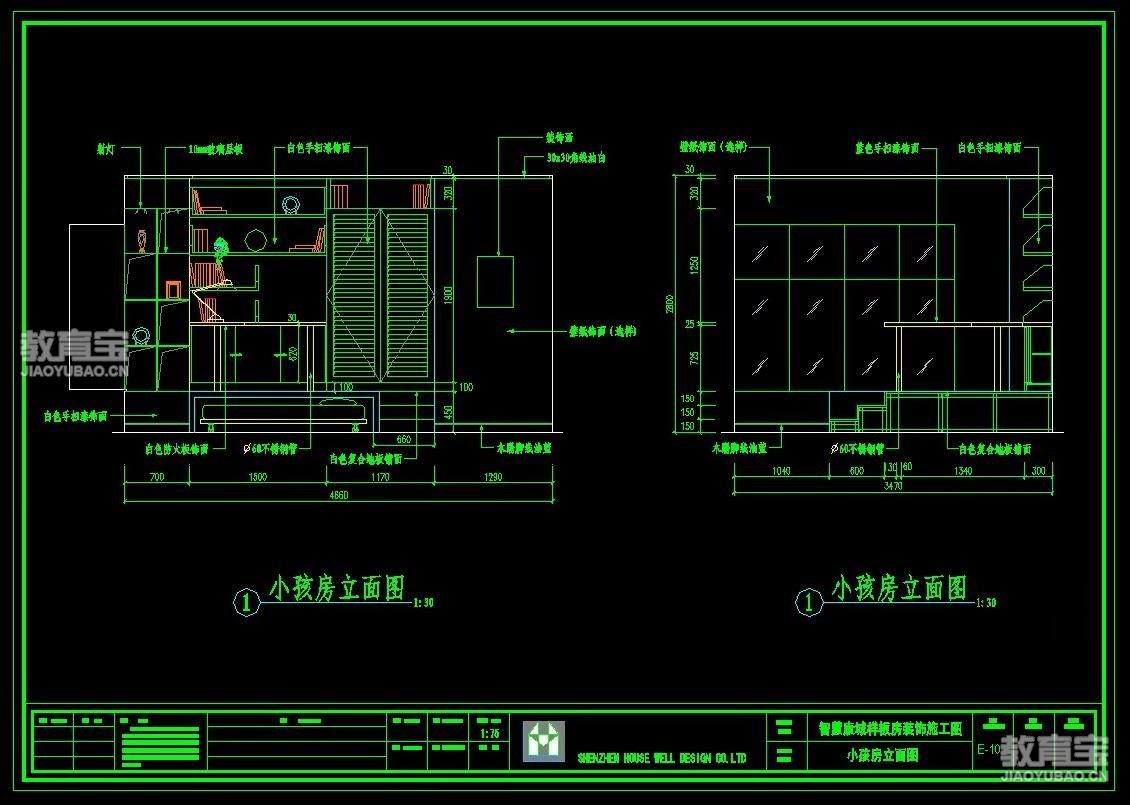Click the House Well company logo

tap(544, 741)
